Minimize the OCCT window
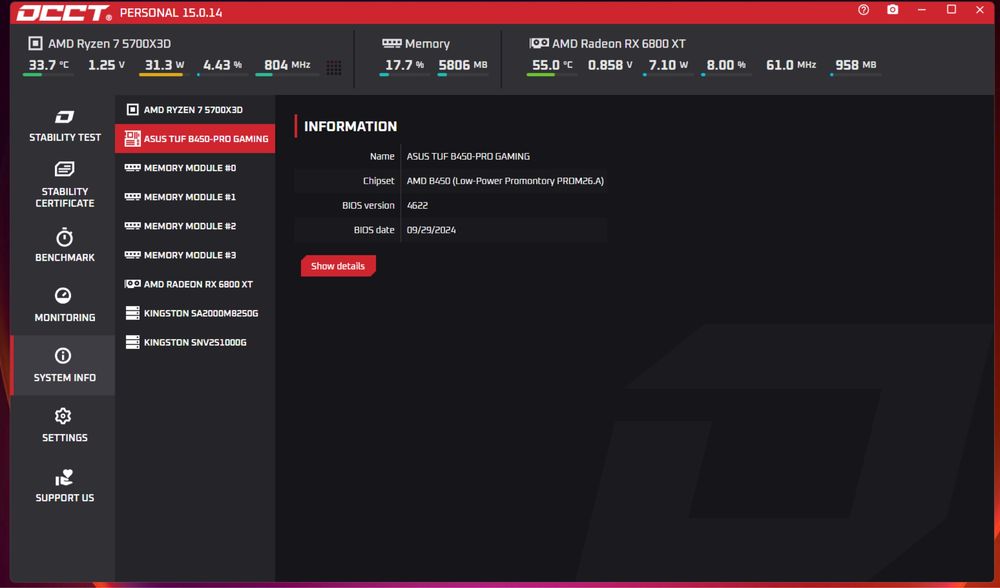 click(x=922, y=10)
